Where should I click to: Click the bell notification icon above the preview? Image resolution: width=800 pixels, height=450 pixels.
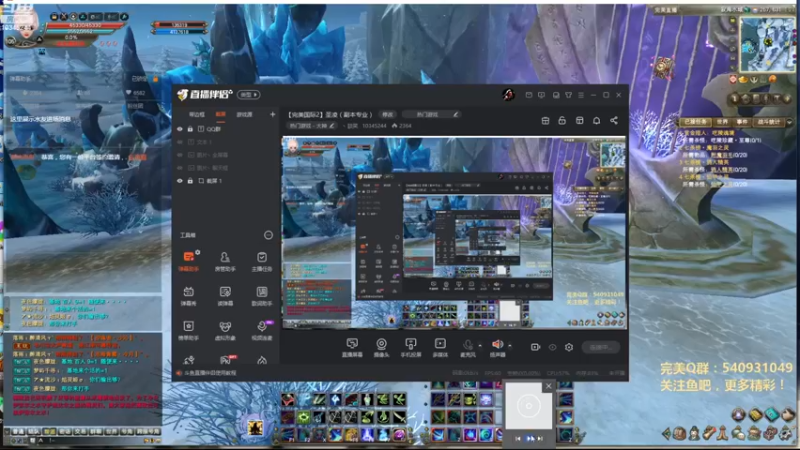[596, 120]
